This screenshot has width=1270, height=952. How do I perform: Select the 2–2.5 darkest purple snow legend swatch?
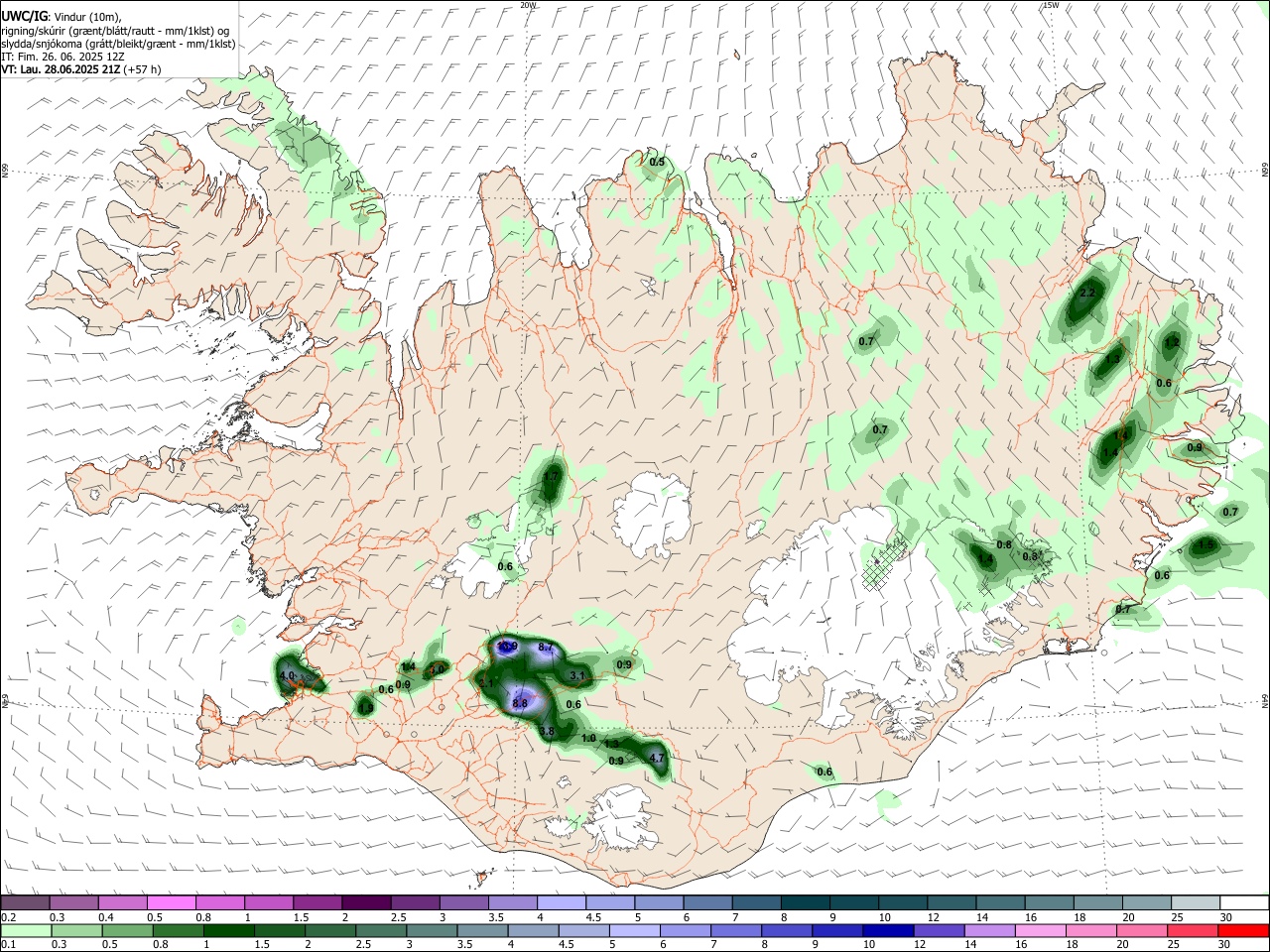[366, 902]
